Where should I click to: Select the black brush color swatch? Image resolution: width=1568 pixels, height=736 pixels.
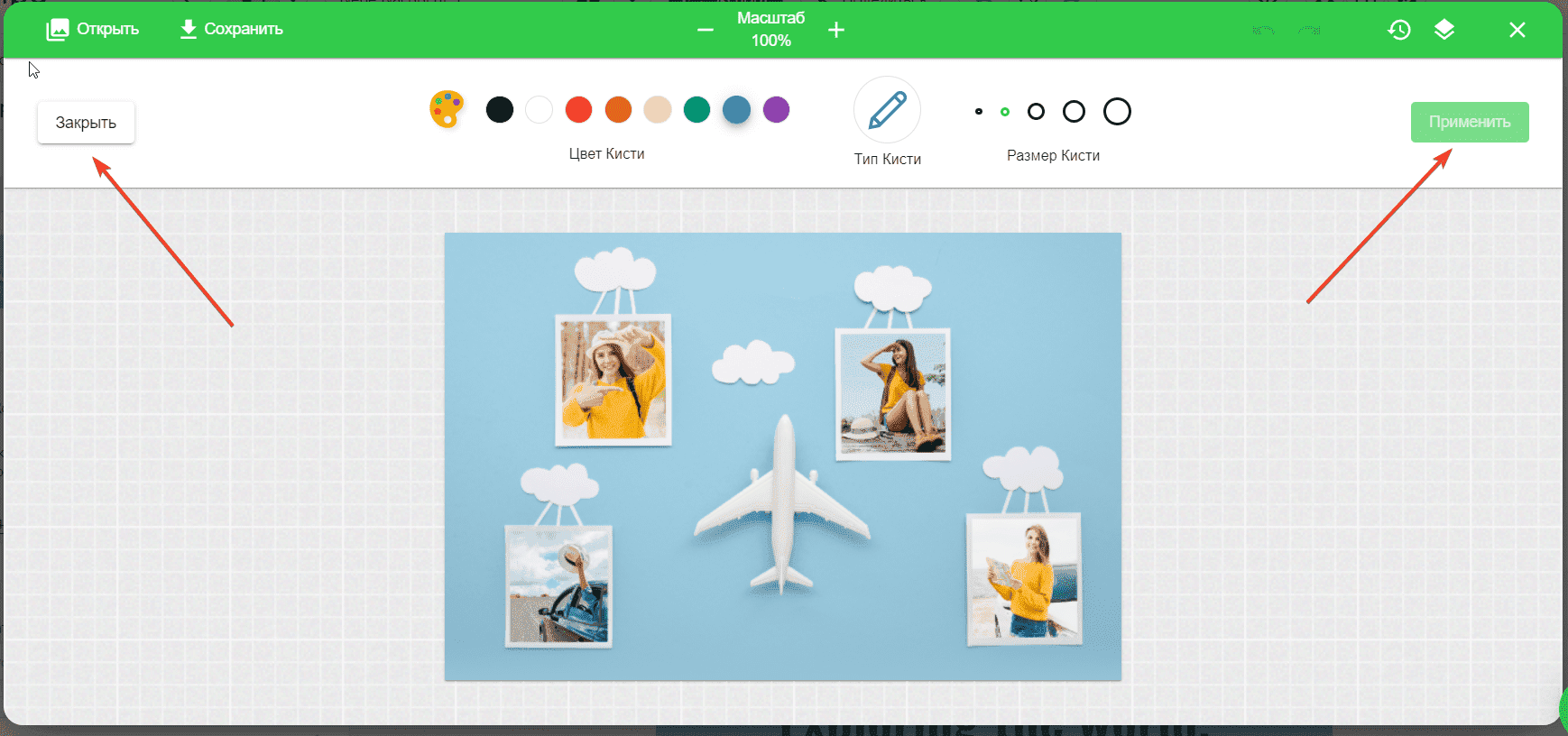tap(500, 110)
